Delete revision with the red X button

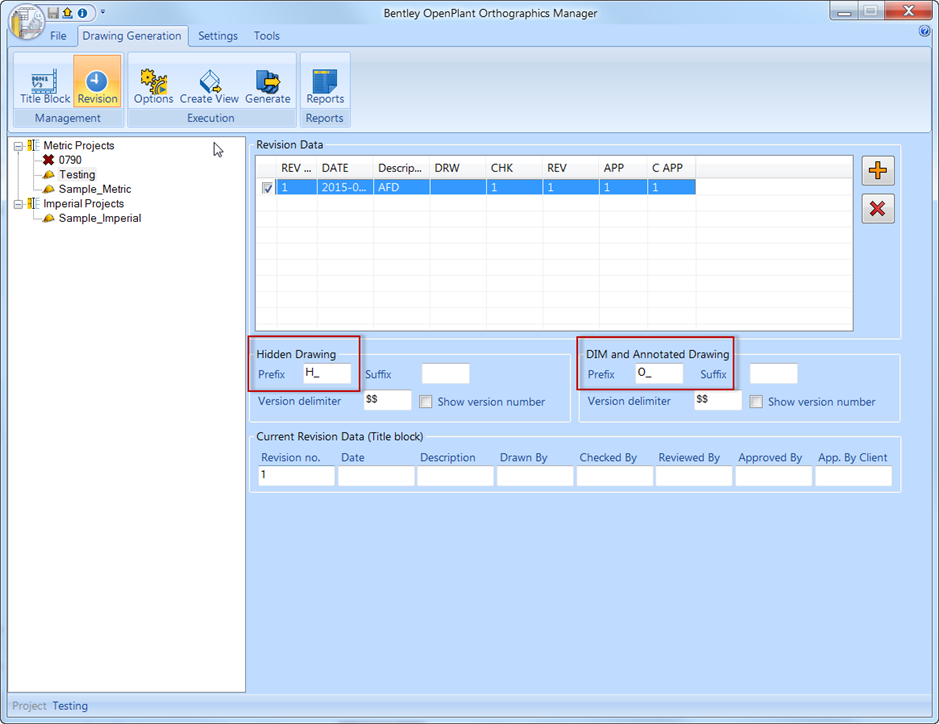click(x=878, y=208)
